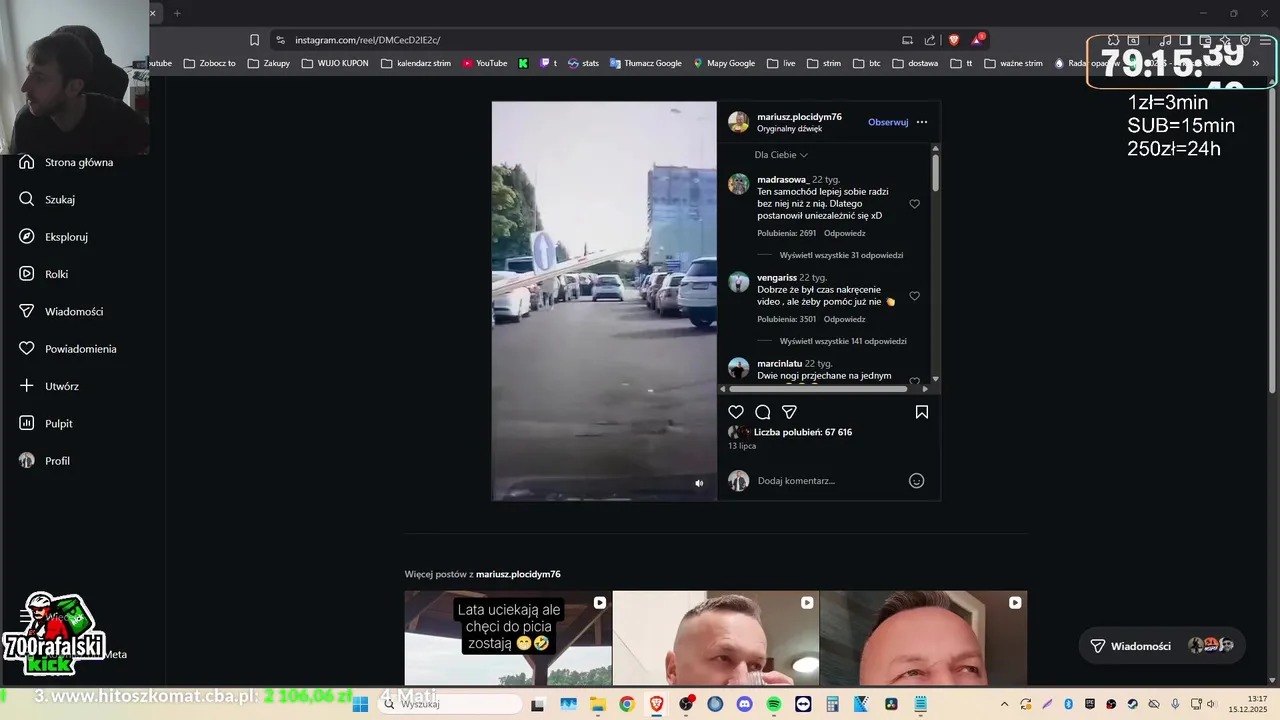Expand all 31 replies to madrasowa_
This screenshot has height=720, width=1280.
[x=841, y=255]
